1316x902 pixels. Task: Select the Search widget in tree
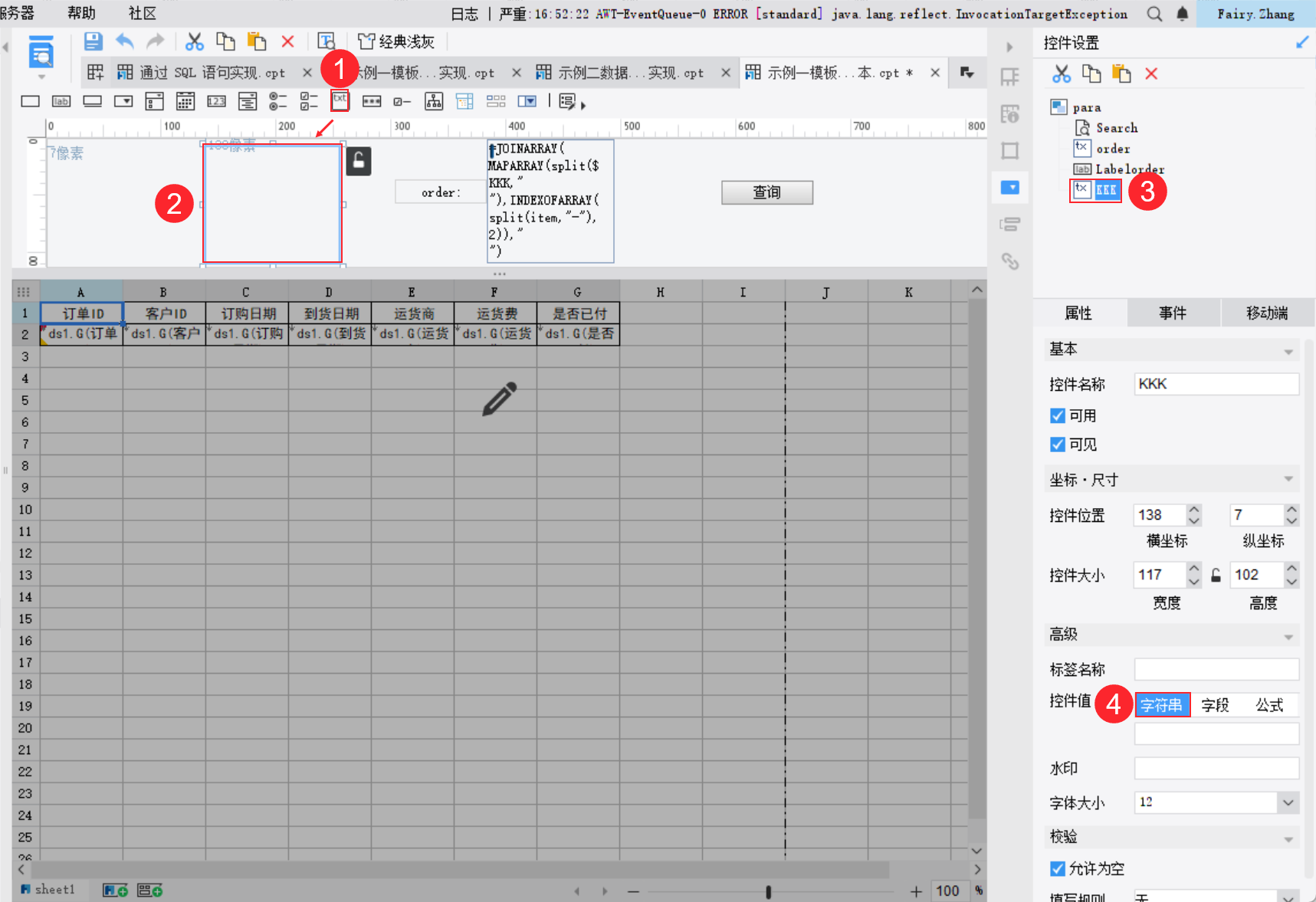[x=1117, y=128]
